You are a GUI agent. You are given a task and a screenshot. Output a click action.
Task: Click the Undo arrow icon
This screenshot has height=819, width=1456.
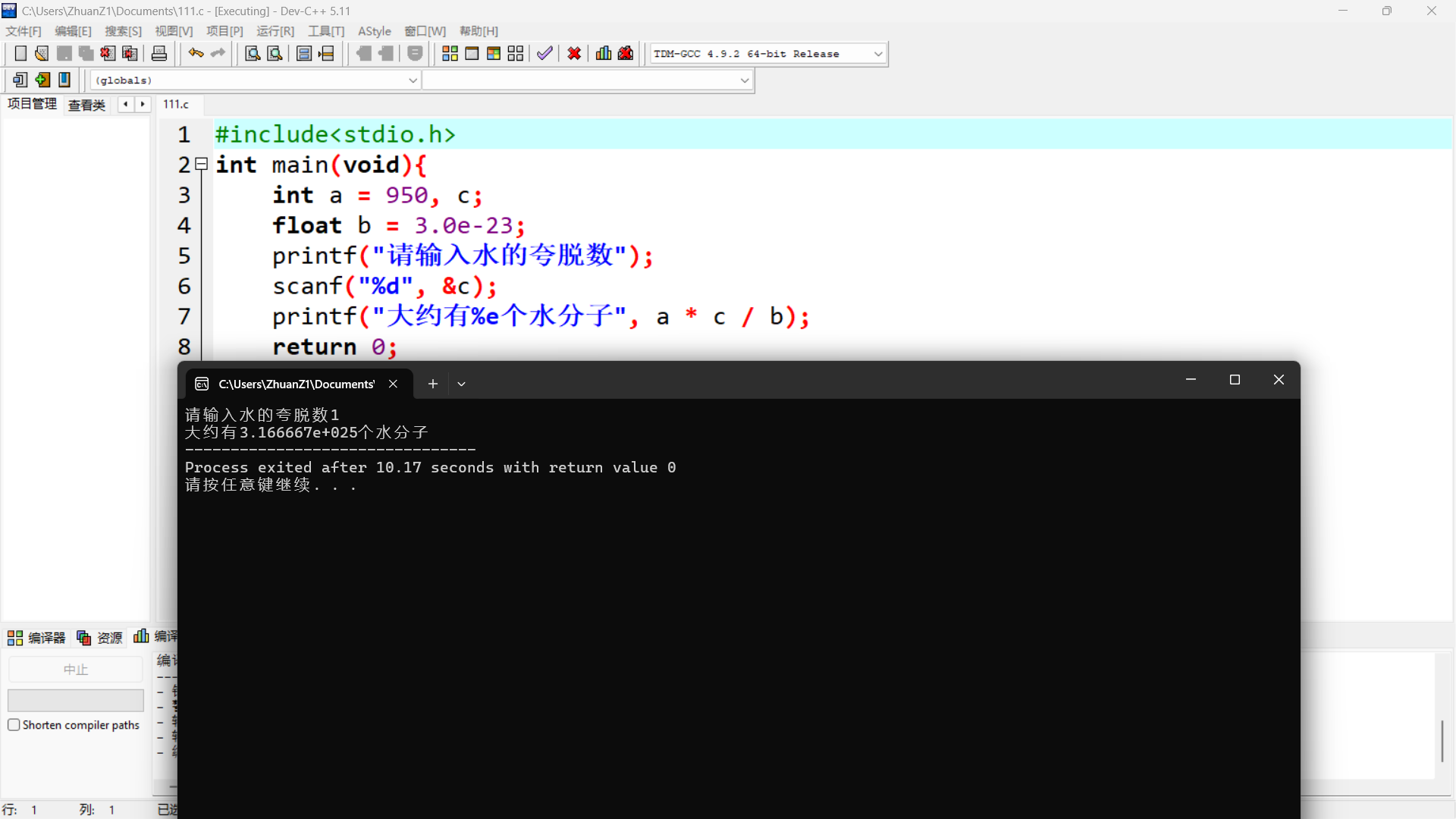click(x=196, y=53)
